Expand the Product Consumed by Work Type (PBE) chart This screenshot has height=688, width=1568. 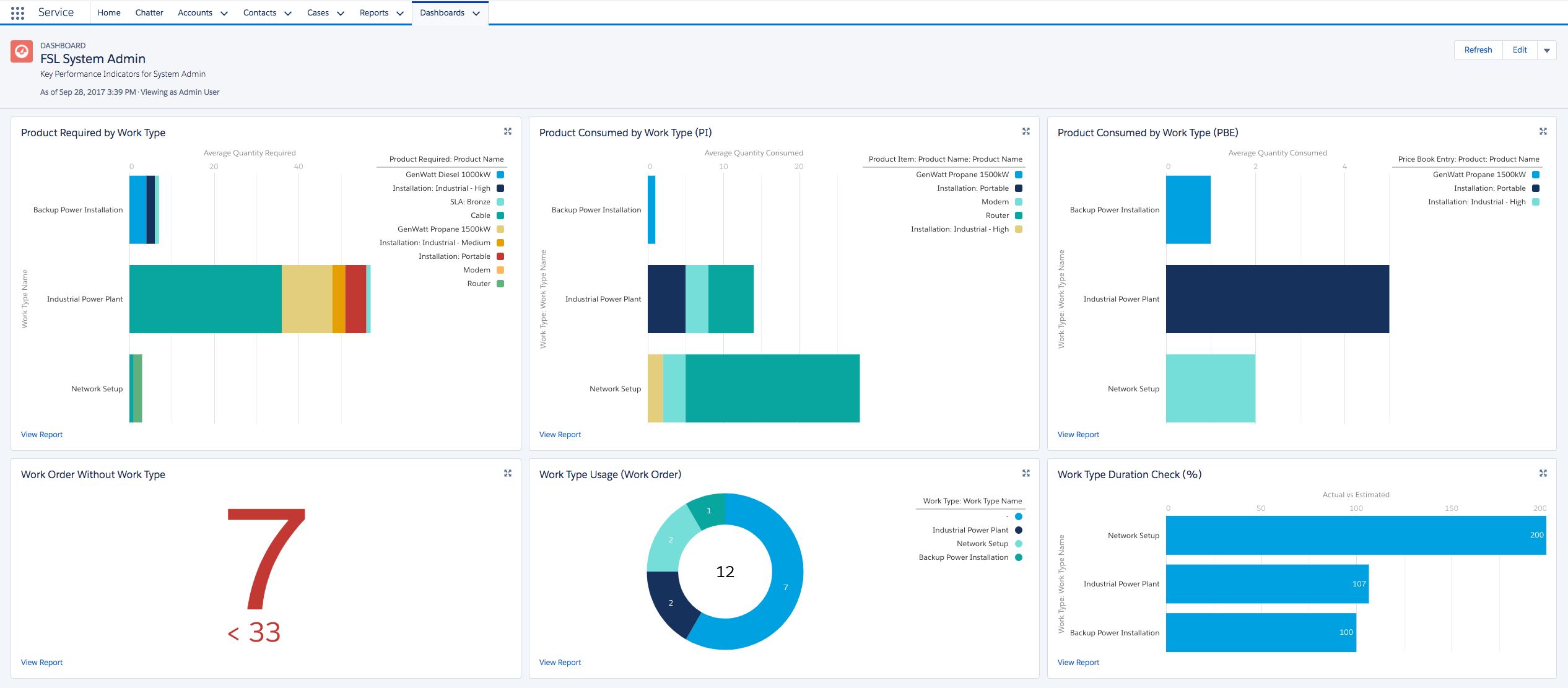pos(1543,131)
